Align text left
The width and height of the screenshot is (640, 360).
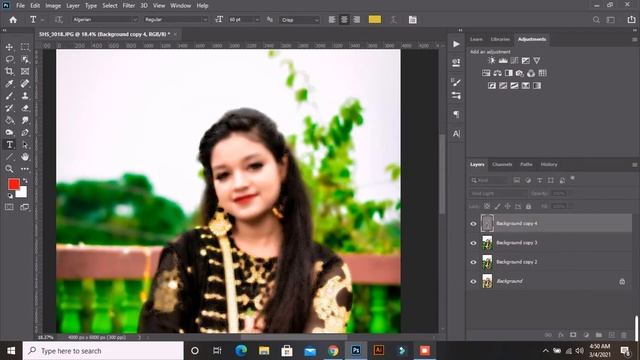(x=332, y=20)
